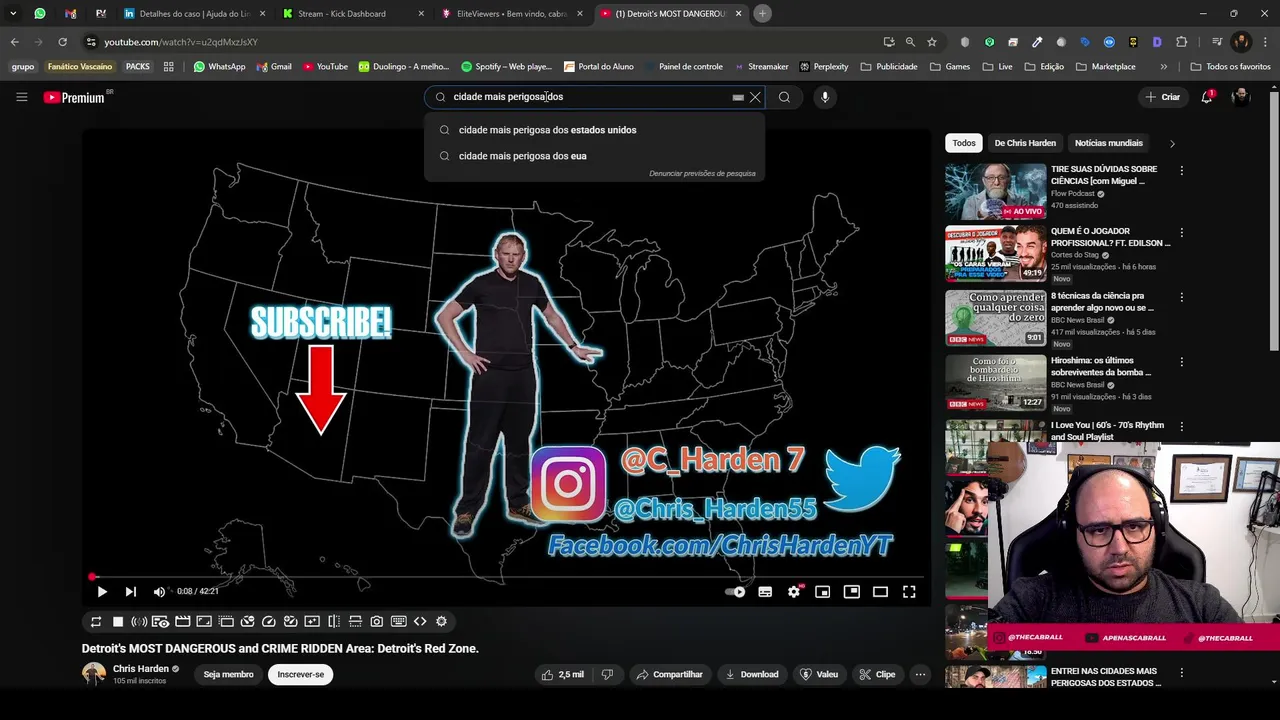Click 'Denunciar previsões de pesquisa' link
Screen dimensions: 1280x720
click(x=702, y=174)
